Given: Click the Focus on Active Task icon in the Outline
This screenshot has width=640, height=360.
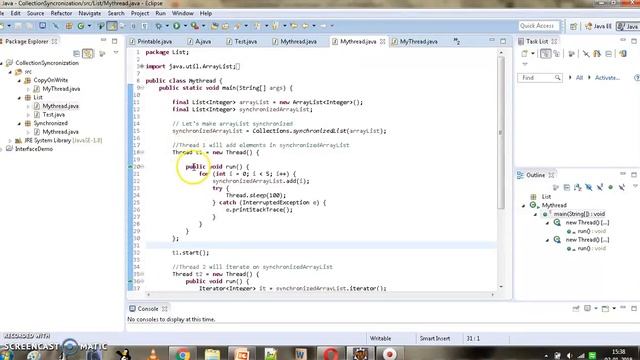Looking at the screenshot, I should coord(556,187).
